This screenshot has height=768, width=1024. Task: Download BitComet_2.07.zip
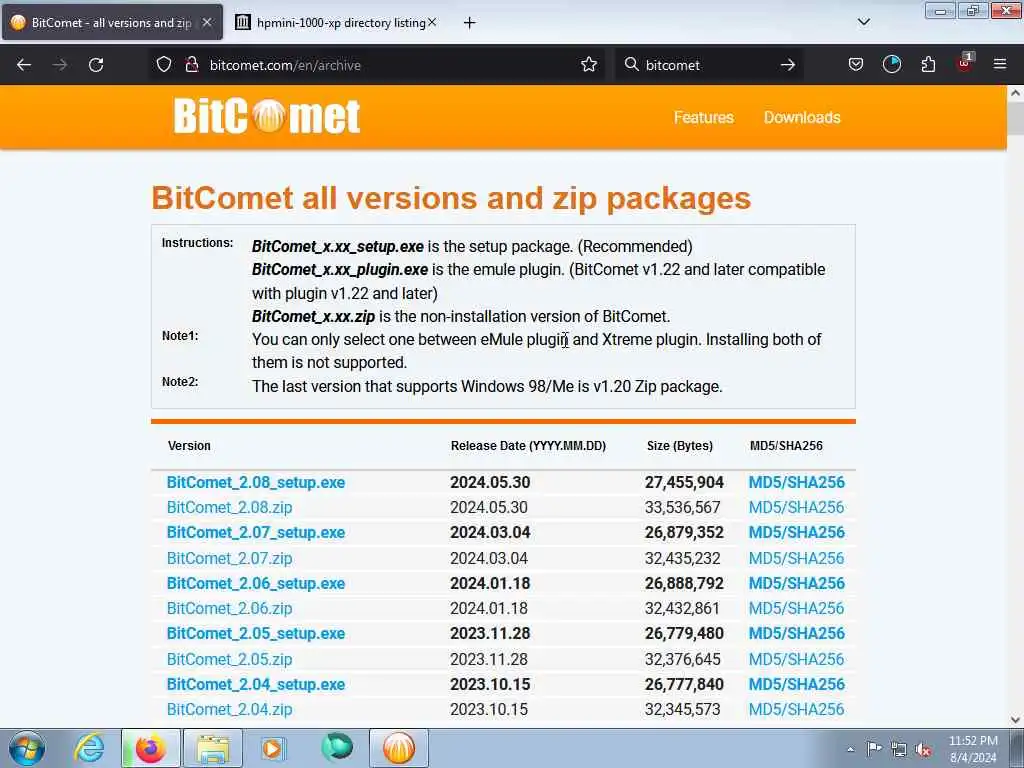coord(229,558)
